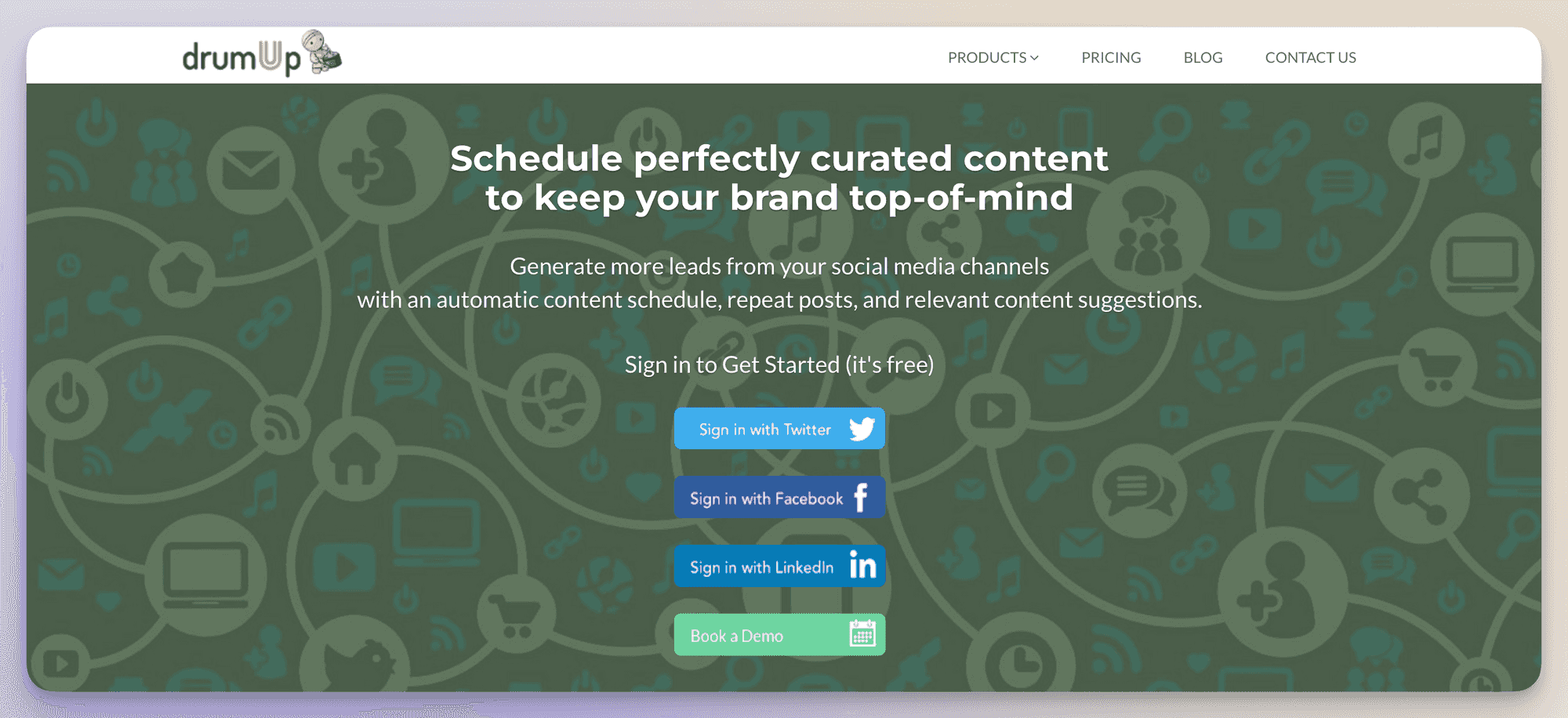Choose Sign in with Facebook label
Screen dimensions: 1568x718
pos(766,499)
